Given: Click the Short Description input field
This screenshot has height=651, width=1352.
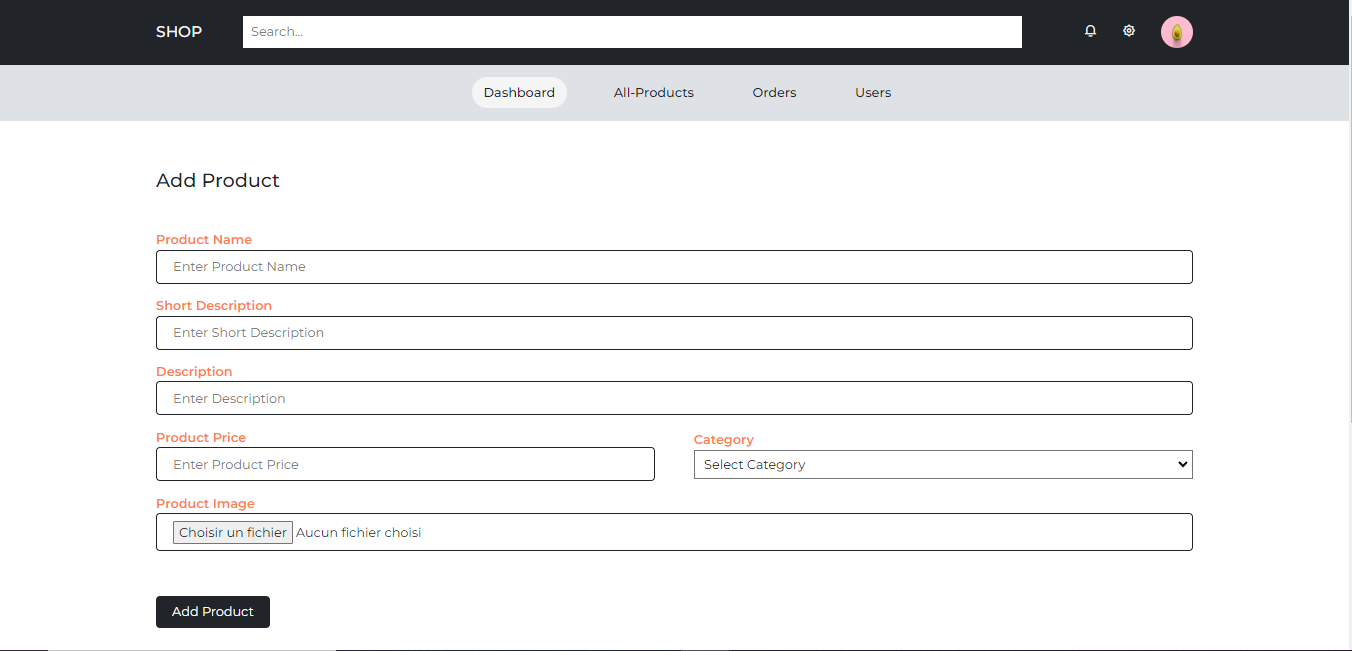Looking at the screenshot, I should coord(674,332).
